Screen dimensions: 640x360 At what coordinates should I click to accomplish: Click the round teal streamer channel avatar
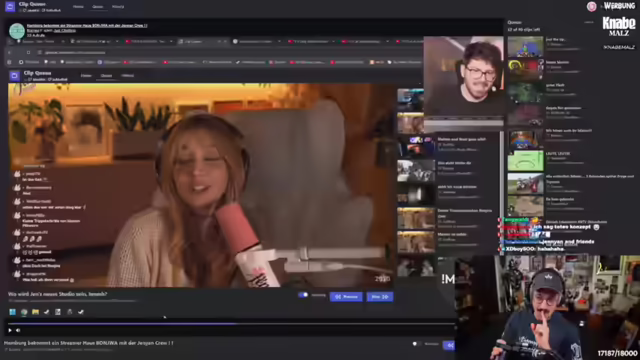pos(17,31)
